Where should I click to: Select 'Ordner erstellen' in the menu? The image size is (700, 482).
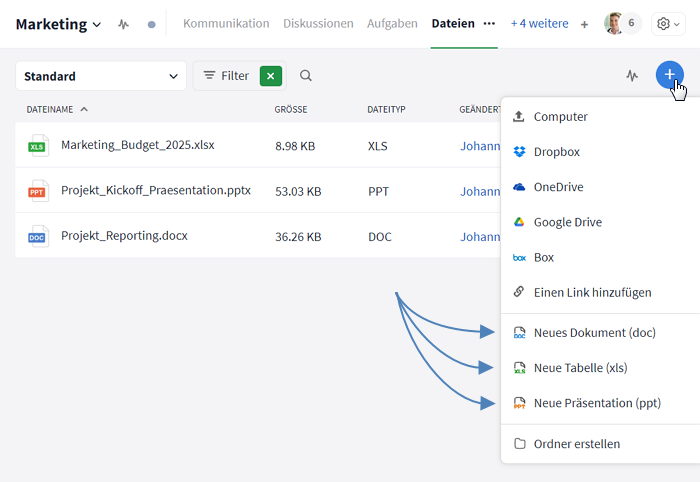[576, 444]
